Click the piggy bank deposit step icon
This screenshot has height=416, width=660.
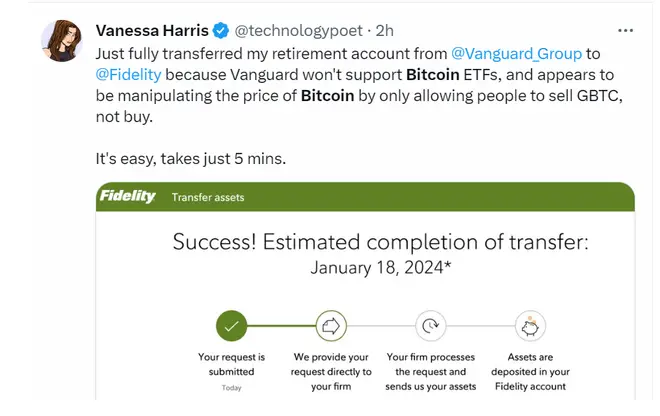(530, 326)
